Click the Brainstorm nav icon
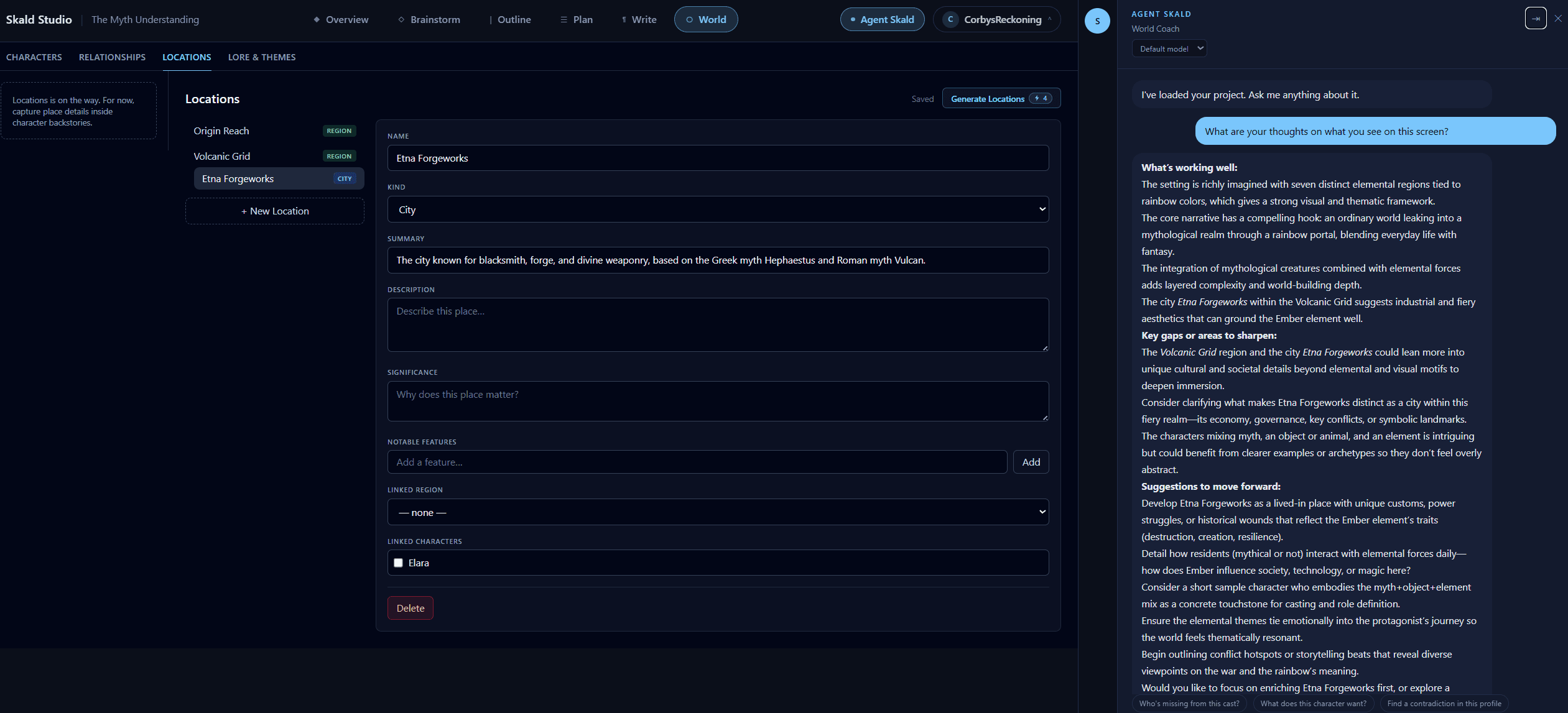 [401, 19]
